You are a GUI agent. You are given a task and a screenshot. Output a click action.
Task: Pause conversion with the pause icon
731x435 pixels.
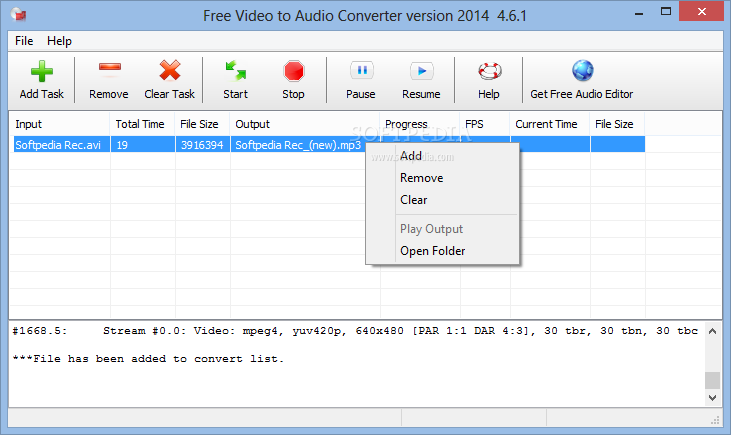tap(362, 70)
